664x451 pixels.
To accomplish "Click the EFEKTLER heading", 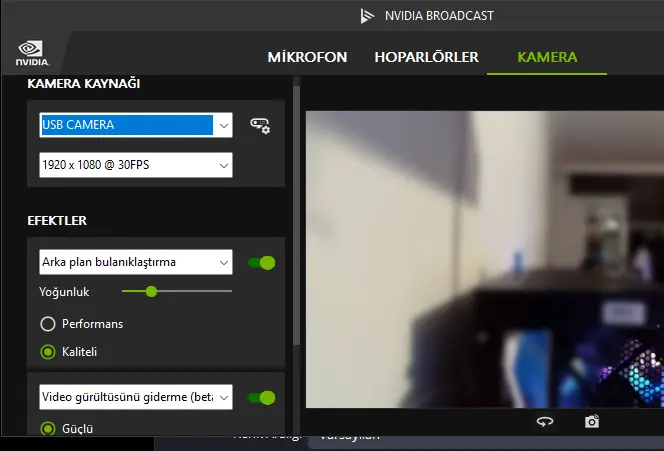I will point(57,221).
